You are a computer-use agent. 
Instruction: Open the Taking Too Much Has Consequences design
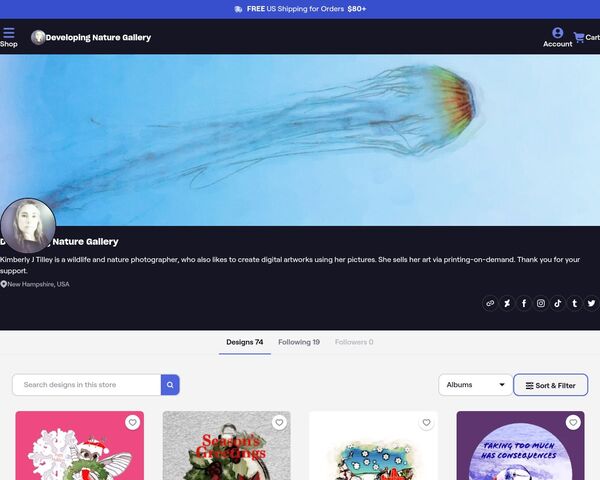520,446
